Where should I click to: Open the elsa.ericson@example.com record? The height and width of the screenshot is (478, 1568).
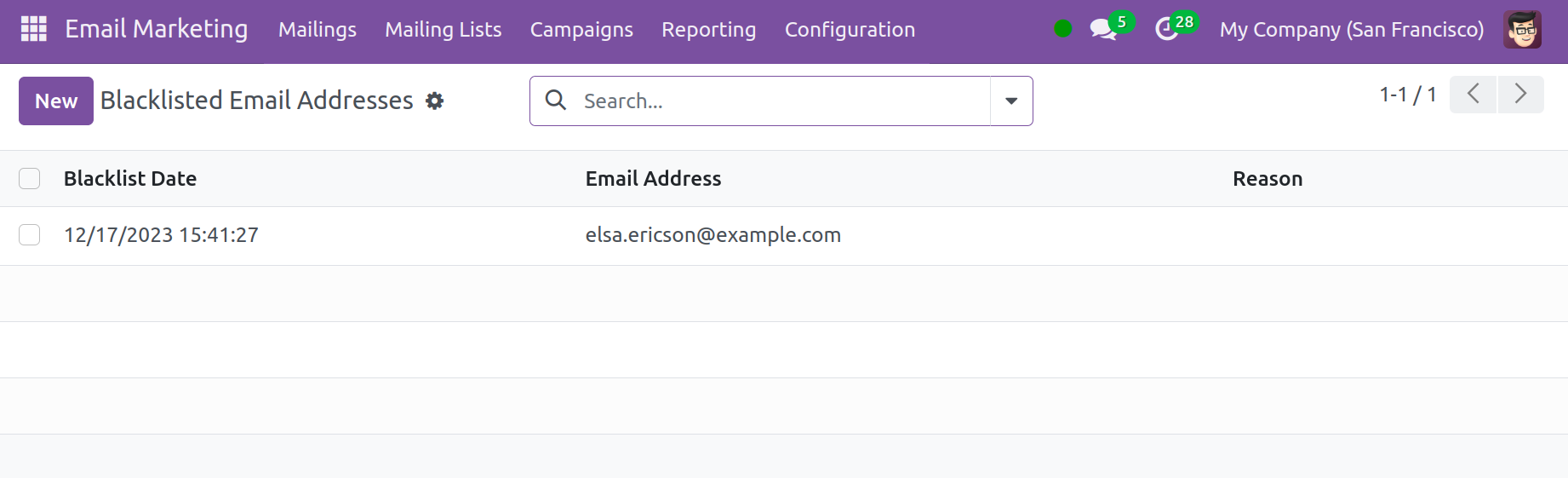712,235
